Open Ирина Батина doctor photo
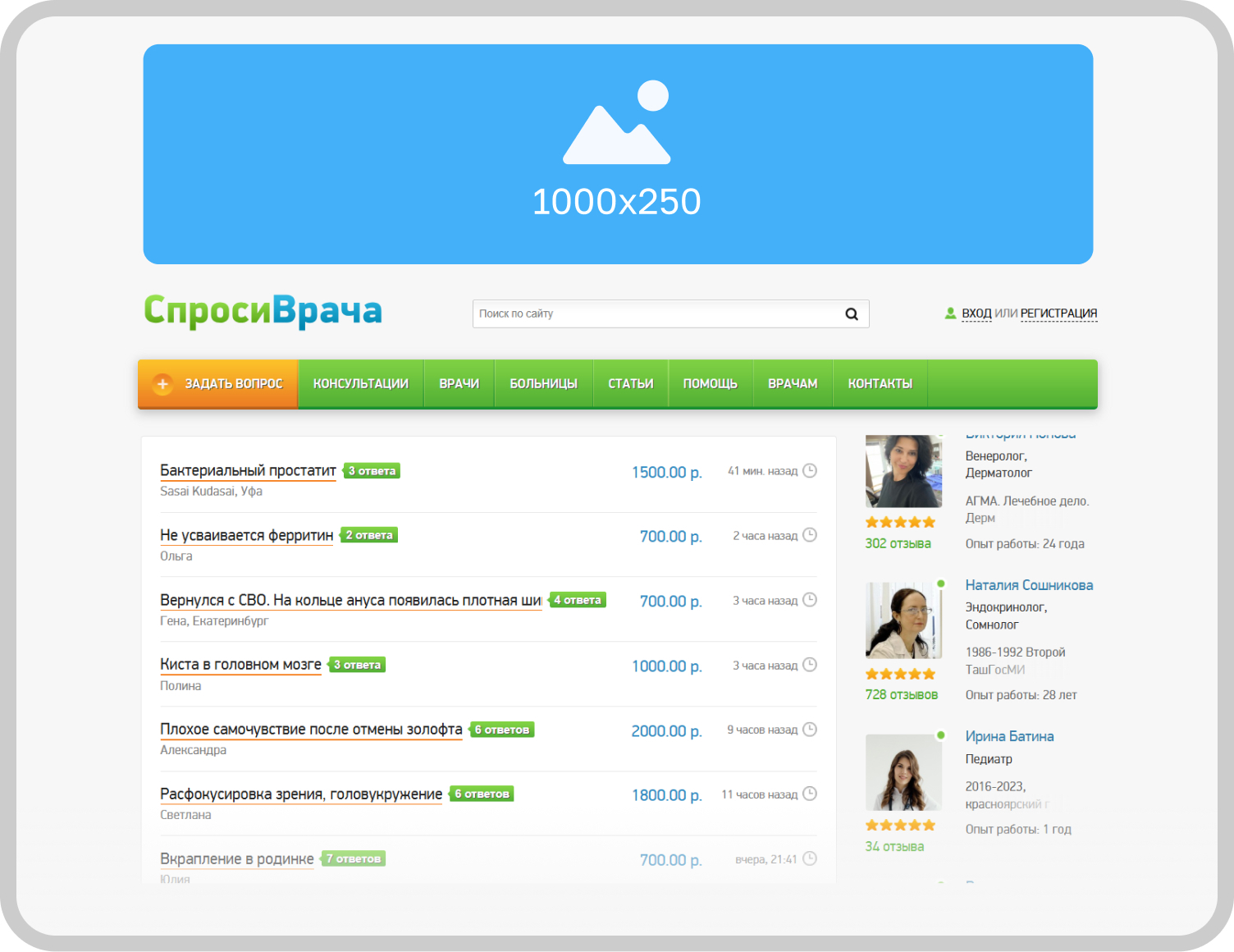 [x=903, y=772]
